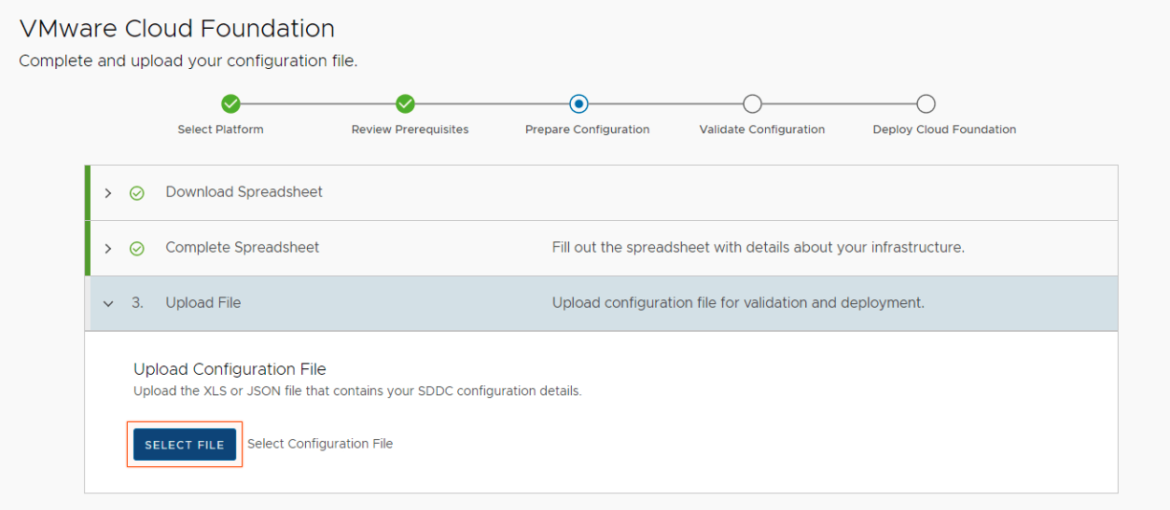Click the empty Validate Configuration step circle
The width and height of the screenshot is (1170, 510).
[752, 104]
